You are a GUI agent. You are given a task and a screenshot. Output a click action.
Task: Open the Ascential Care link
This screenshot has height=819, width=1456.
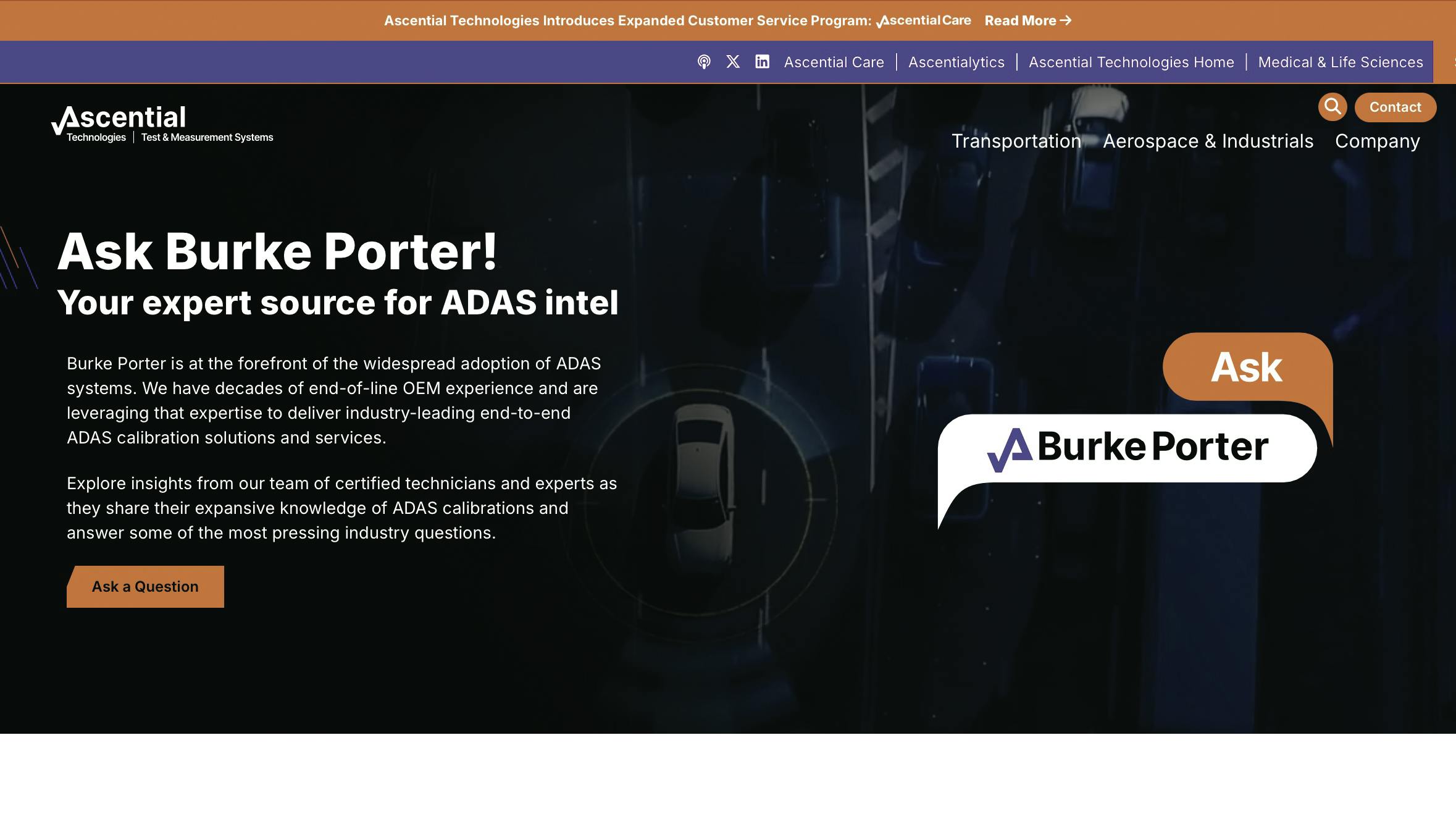(x=834, y=62)
